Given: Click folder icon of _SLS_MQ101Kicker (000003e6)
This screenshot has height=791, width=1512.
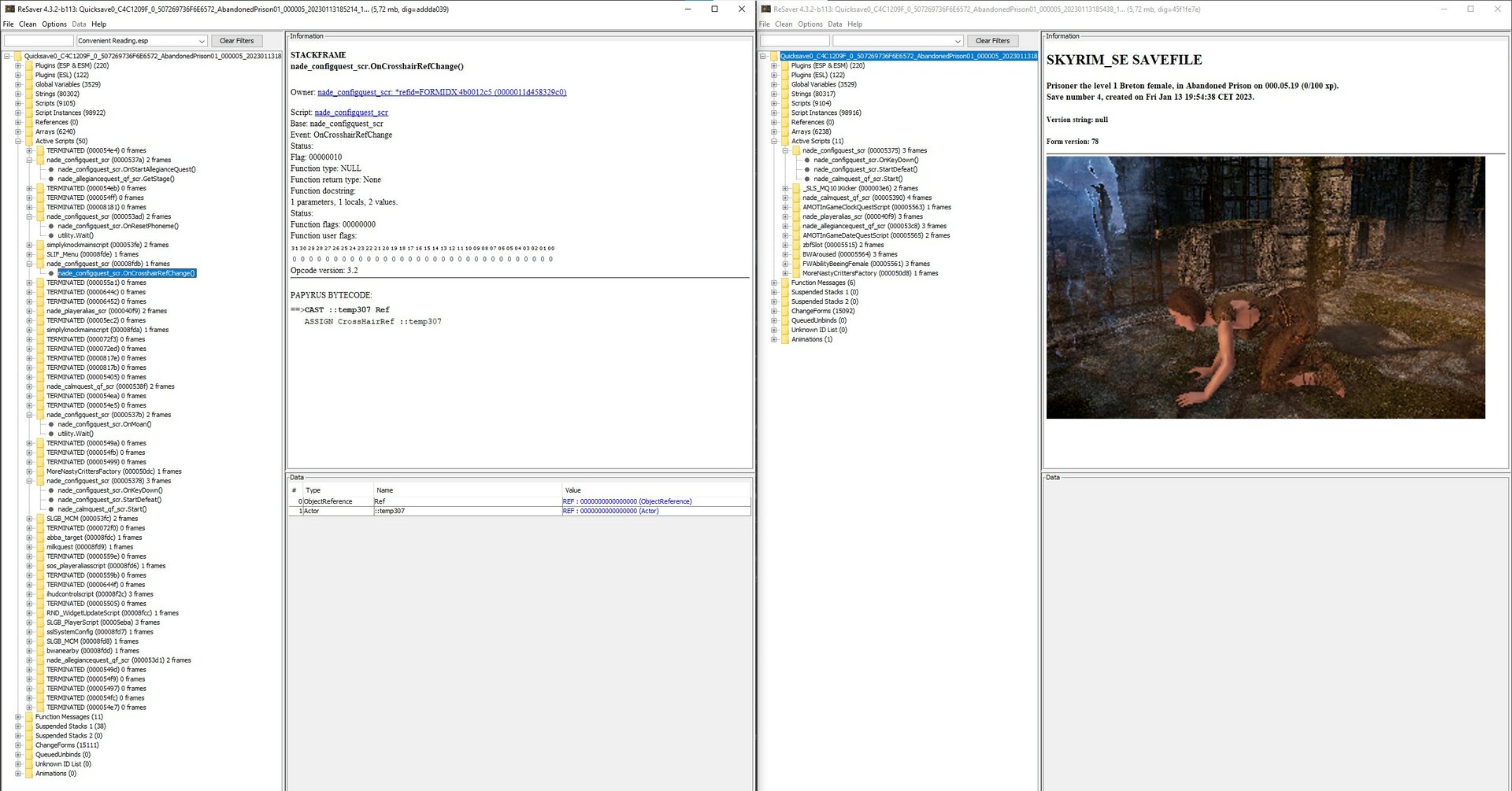Looking at the screenshot, I should (x=795, y=188).
